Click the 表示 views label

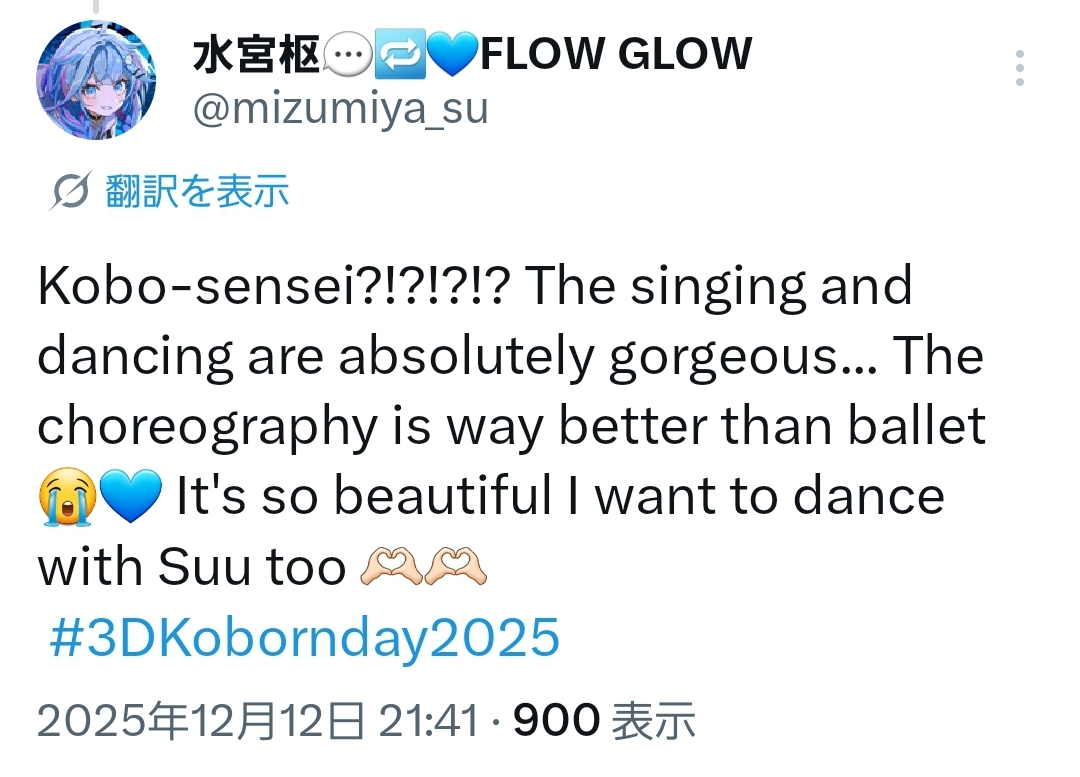[653, 720]
